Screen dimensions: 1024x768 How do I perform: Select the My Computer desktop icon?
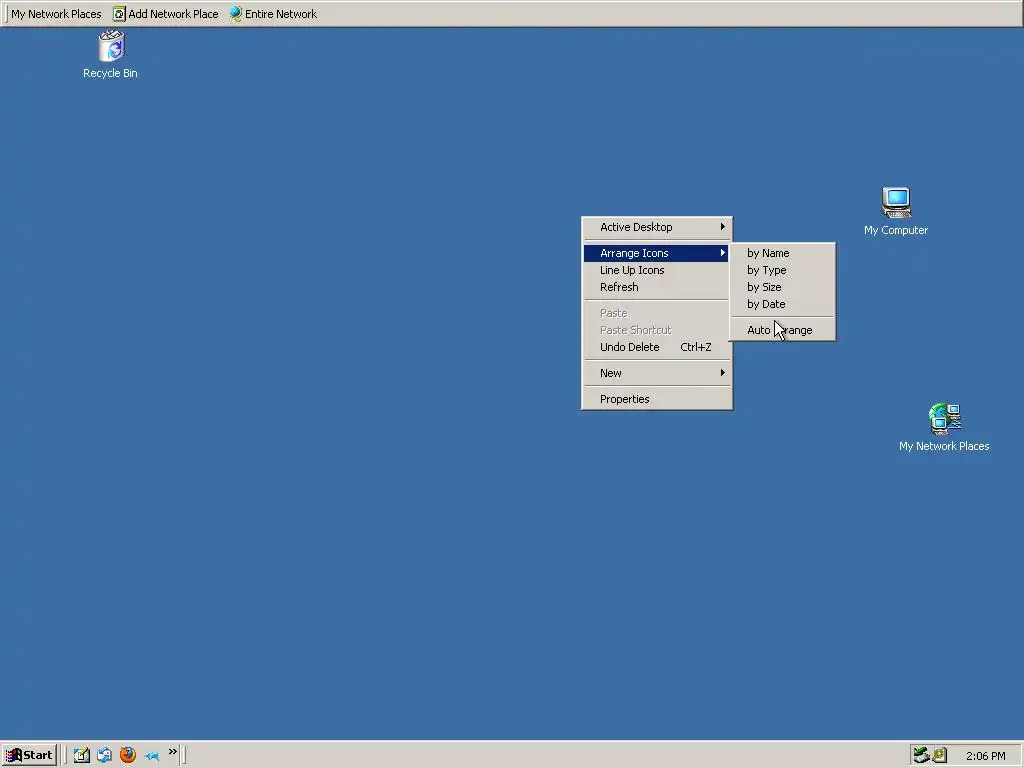[x=895, y=211]
